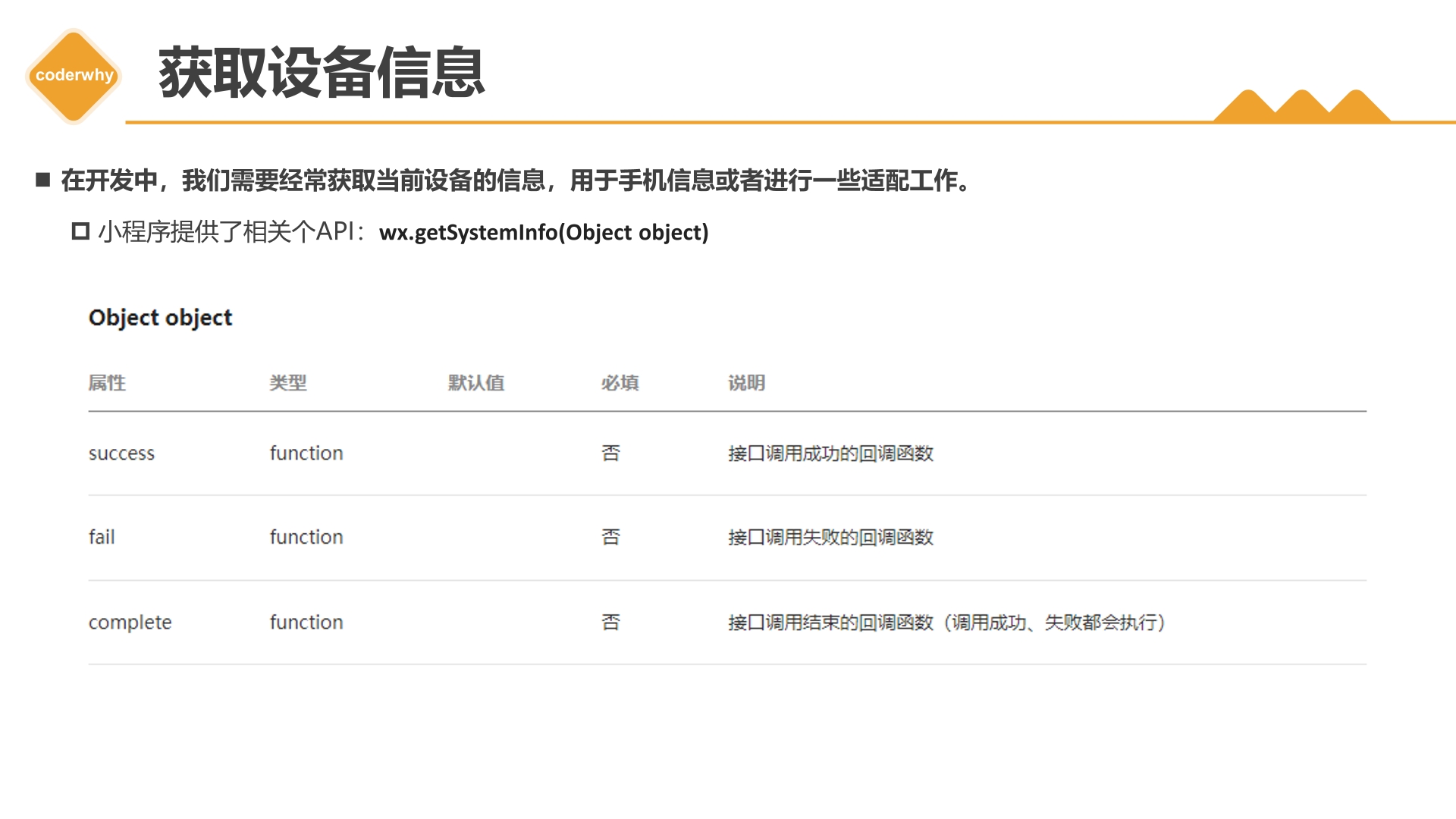Click the slide title 获取设备信息
This screenshot has width=1456, height=819.
(x=322, y=73)
